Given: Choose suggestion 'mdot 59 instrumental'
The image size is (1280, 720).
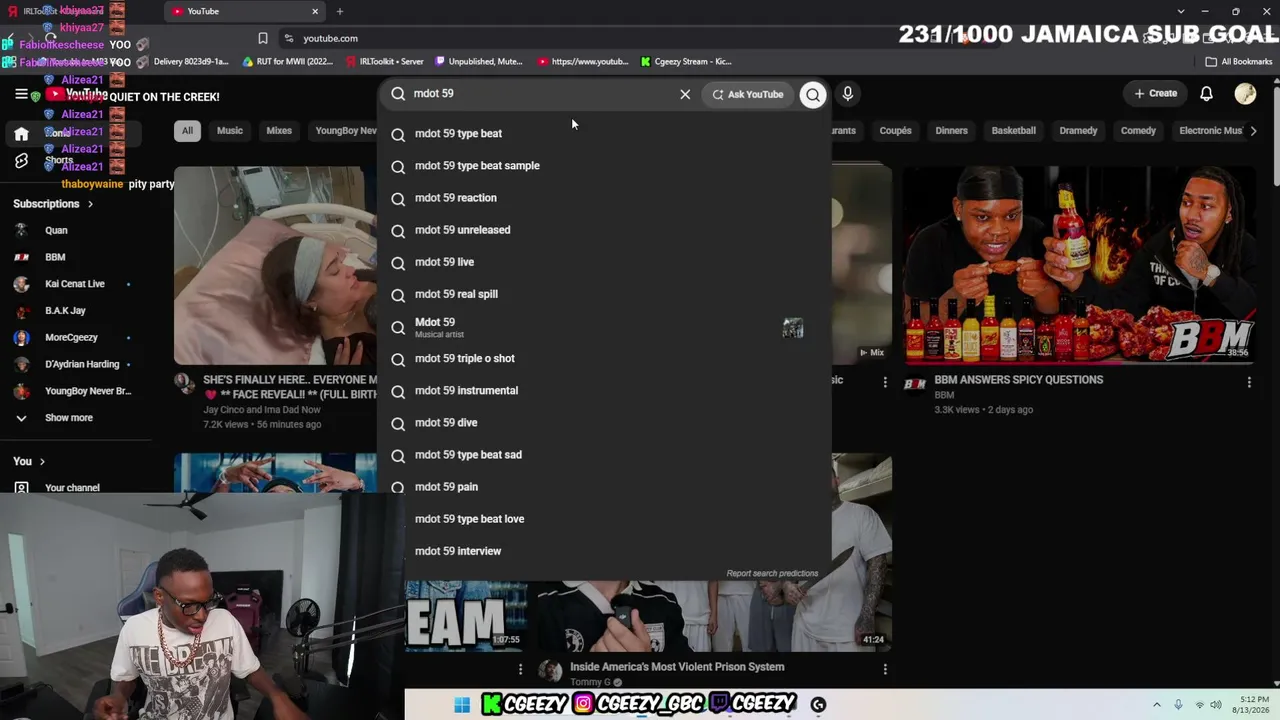Looking at the screenshot, I should (604, 391).
